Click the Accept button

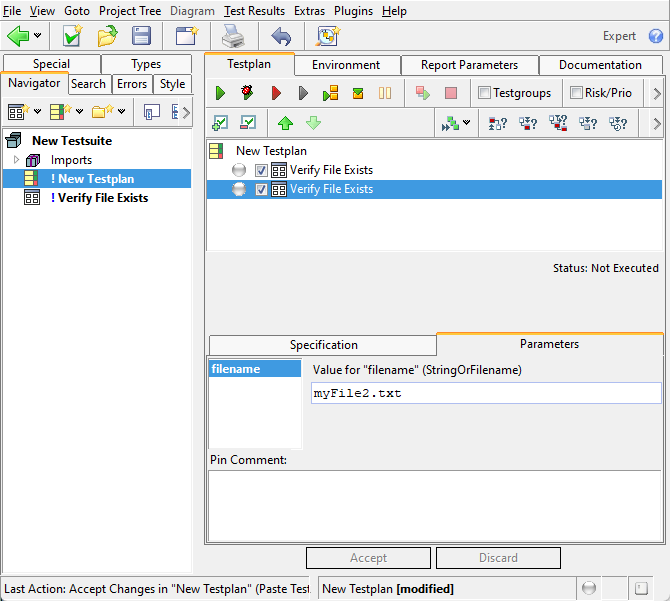[368, 558]
